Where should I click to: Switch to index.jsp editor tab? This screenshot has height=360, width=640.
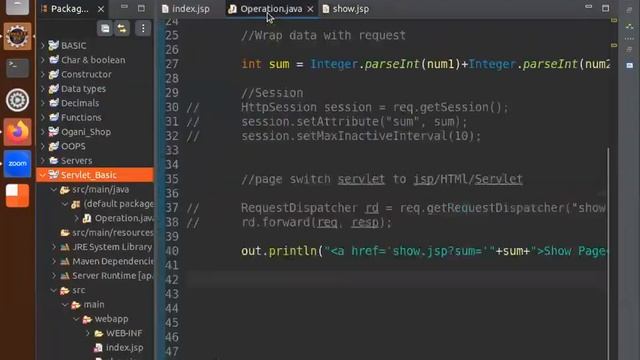(x=186, y=9)
